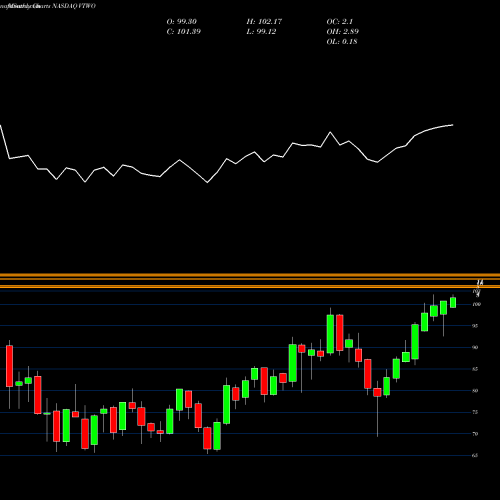This screenshot has height=500, width=500.
Task: Select the open value O: 99.30
Action: (x=182, y=22)
